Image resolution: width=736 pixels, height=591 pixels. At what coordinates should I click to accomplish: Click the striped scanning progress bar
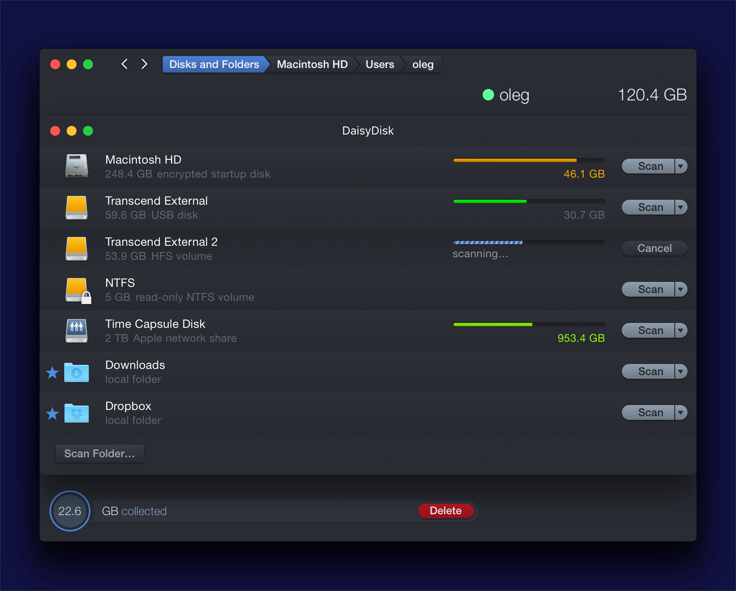pos(529,243)
